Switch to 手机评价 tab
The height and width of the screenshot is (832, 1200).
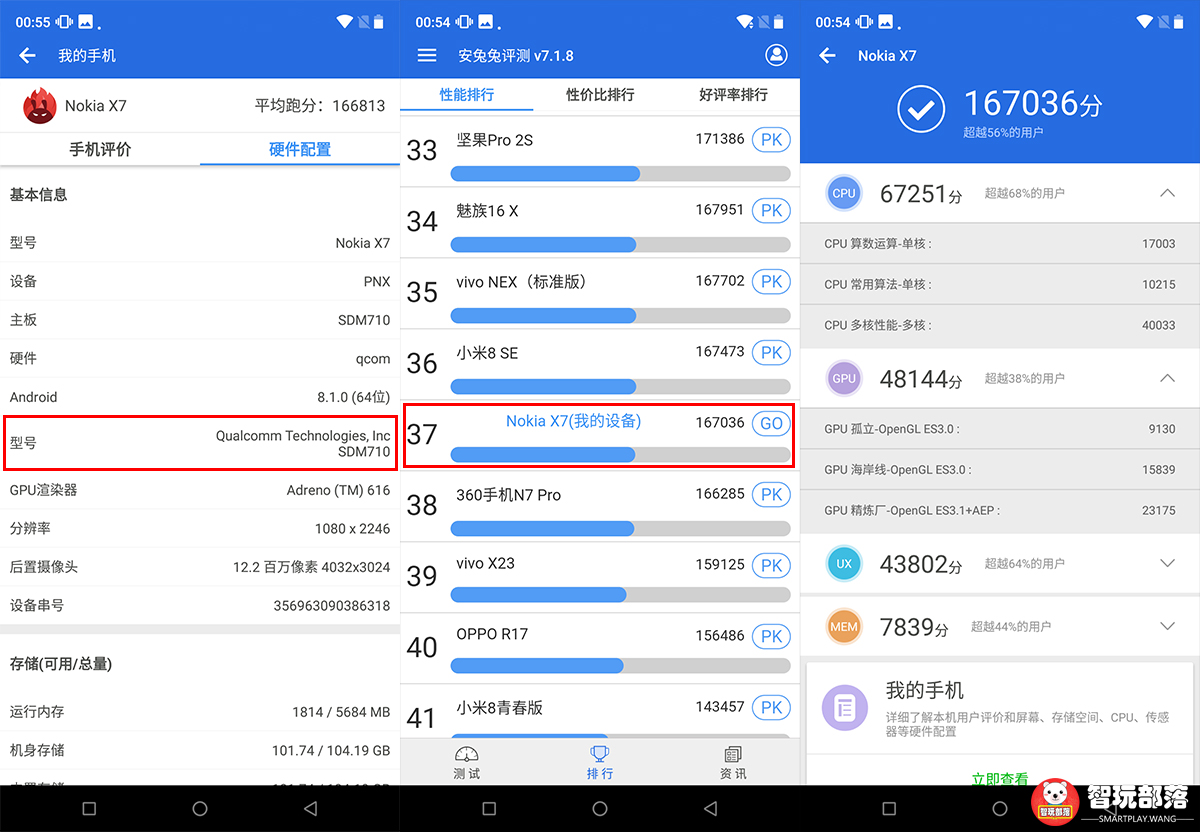tap(100, 149)
